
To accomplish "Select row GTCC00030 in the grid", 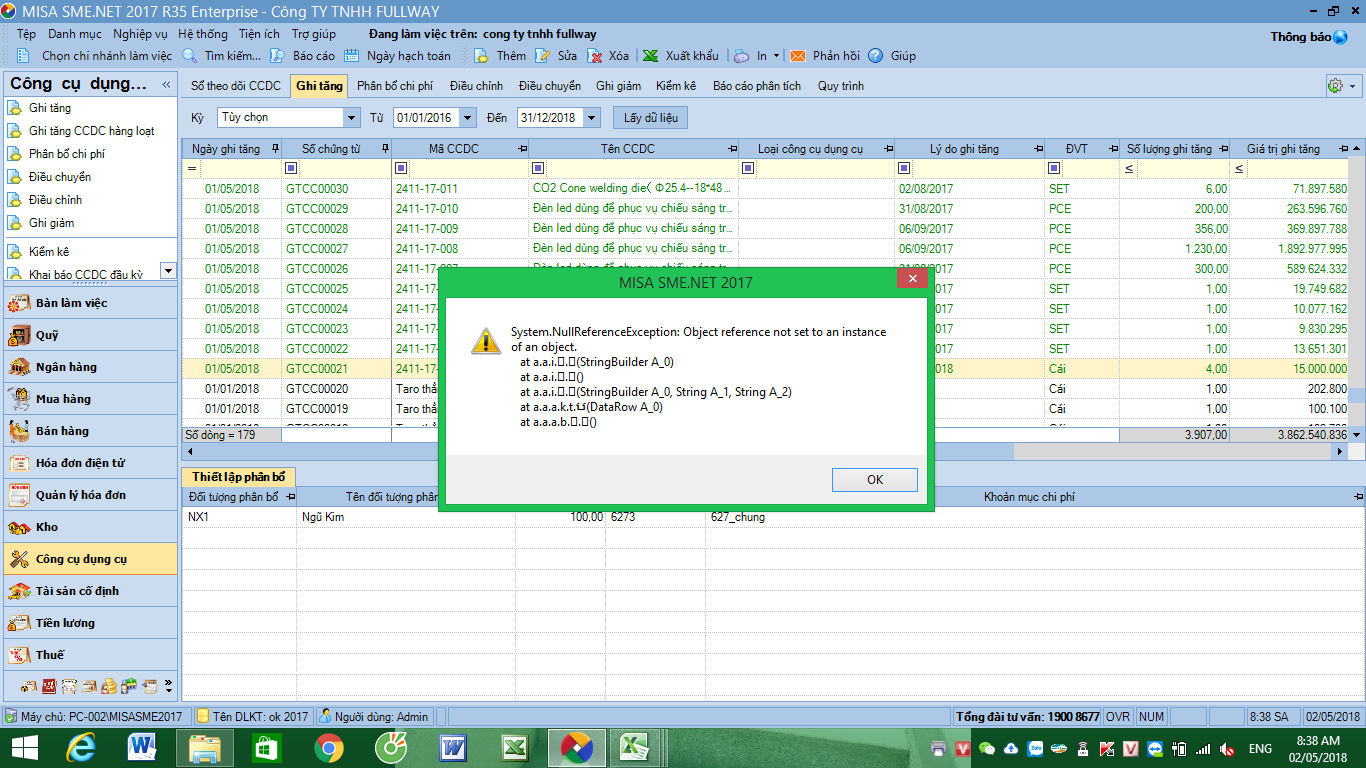I will pyautogui.click(x=765, y=188).
